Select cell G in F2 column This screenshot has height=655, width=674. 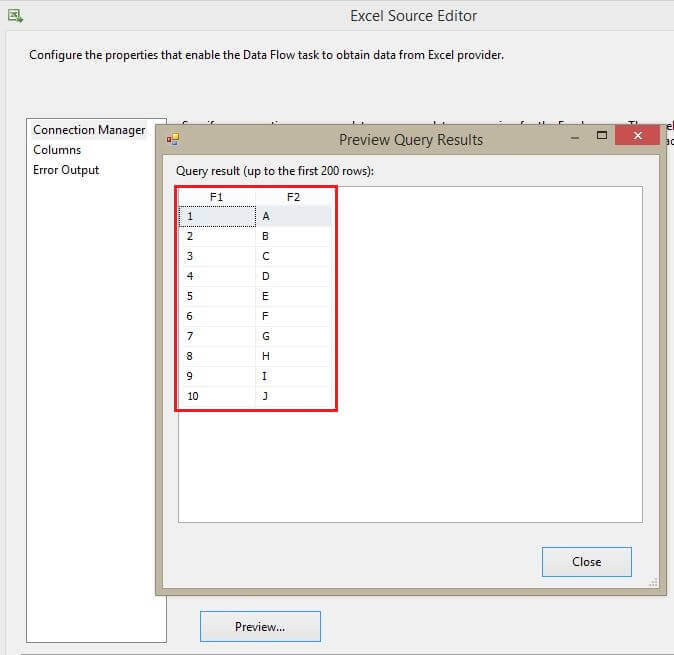tap(294, 337)
